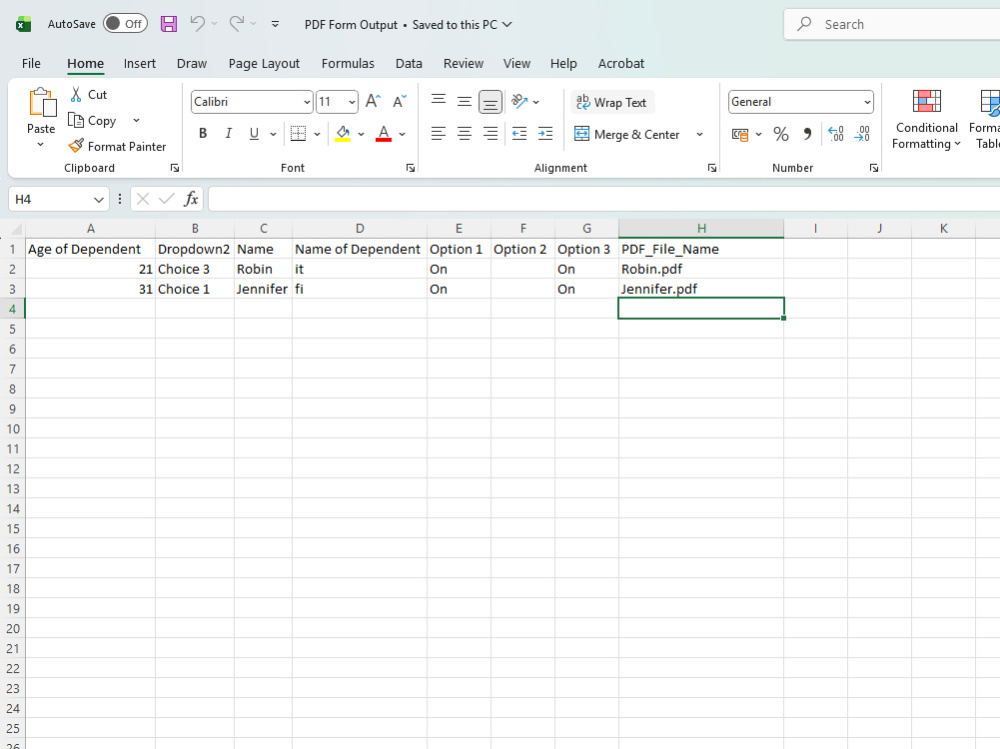The width and height of the screenshot is (1000, 749).
Task: Switch to the Data tab
Action: click(x=409, y=63)
